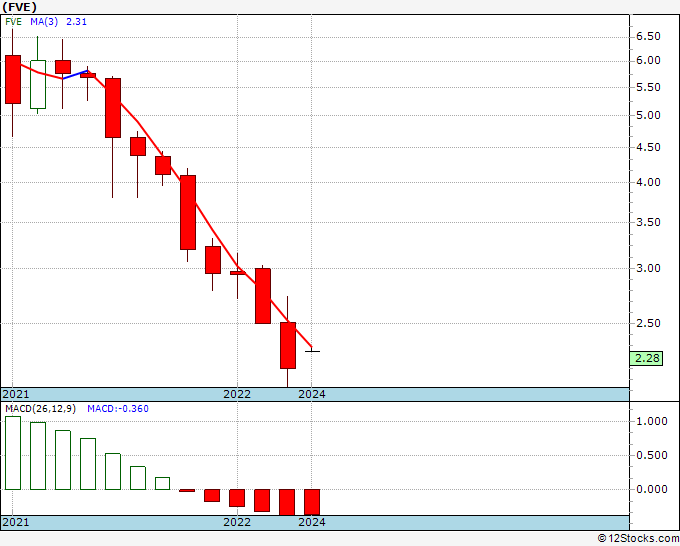Viewport: 680px width, 546px height.
Task: Click the first red candlestick at 2021
Action: point(13,79)
